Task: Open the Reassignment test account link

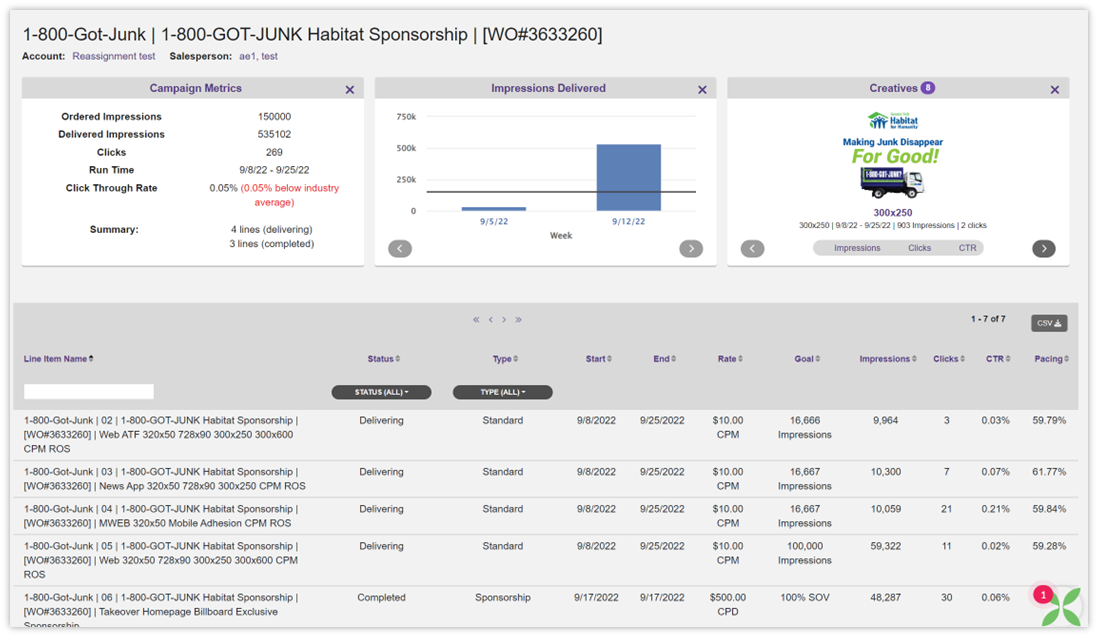Action: coord(114,56)
